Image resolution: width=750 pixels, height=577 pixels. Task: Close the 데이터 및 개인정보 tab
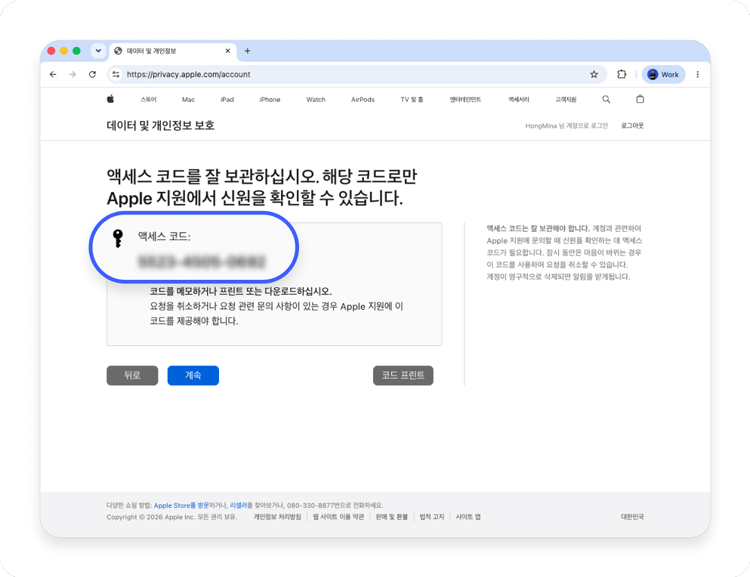(228, 51)
